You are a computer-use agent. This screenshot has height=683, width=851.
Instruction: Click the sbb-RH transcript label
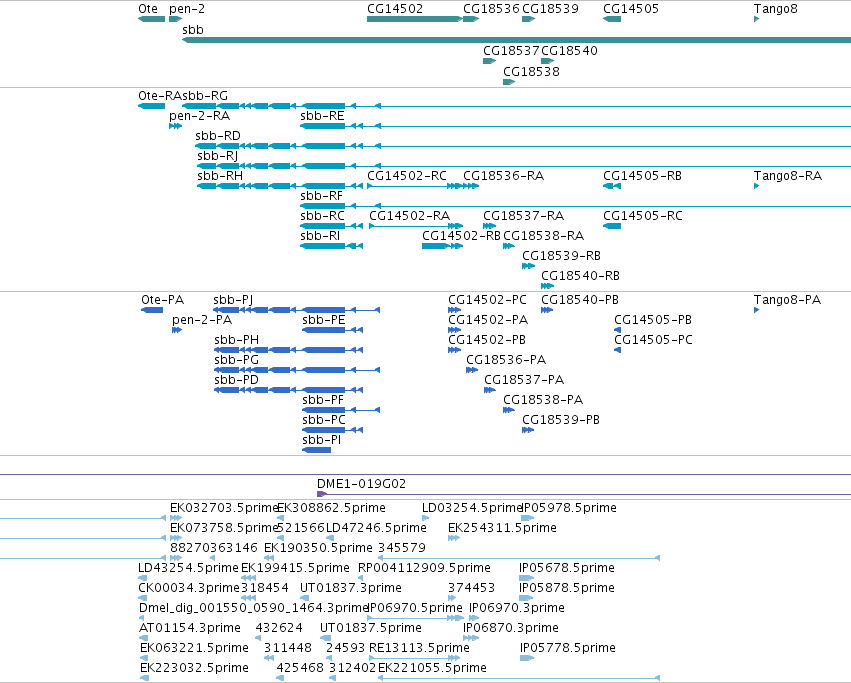coord(220,176)
